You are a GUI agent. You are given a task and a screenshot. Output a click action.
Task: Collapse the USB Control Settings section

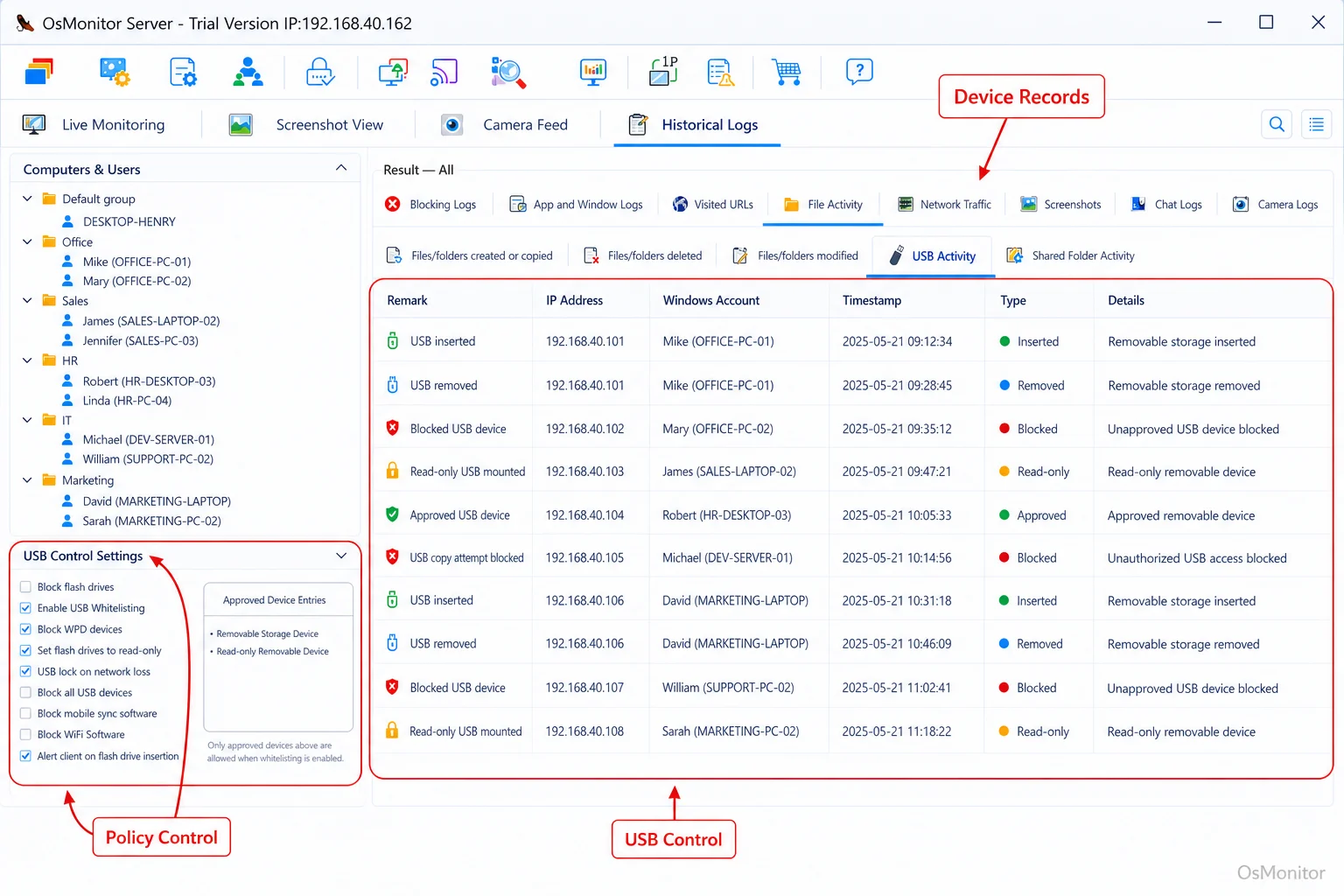[x=341, y=556]
